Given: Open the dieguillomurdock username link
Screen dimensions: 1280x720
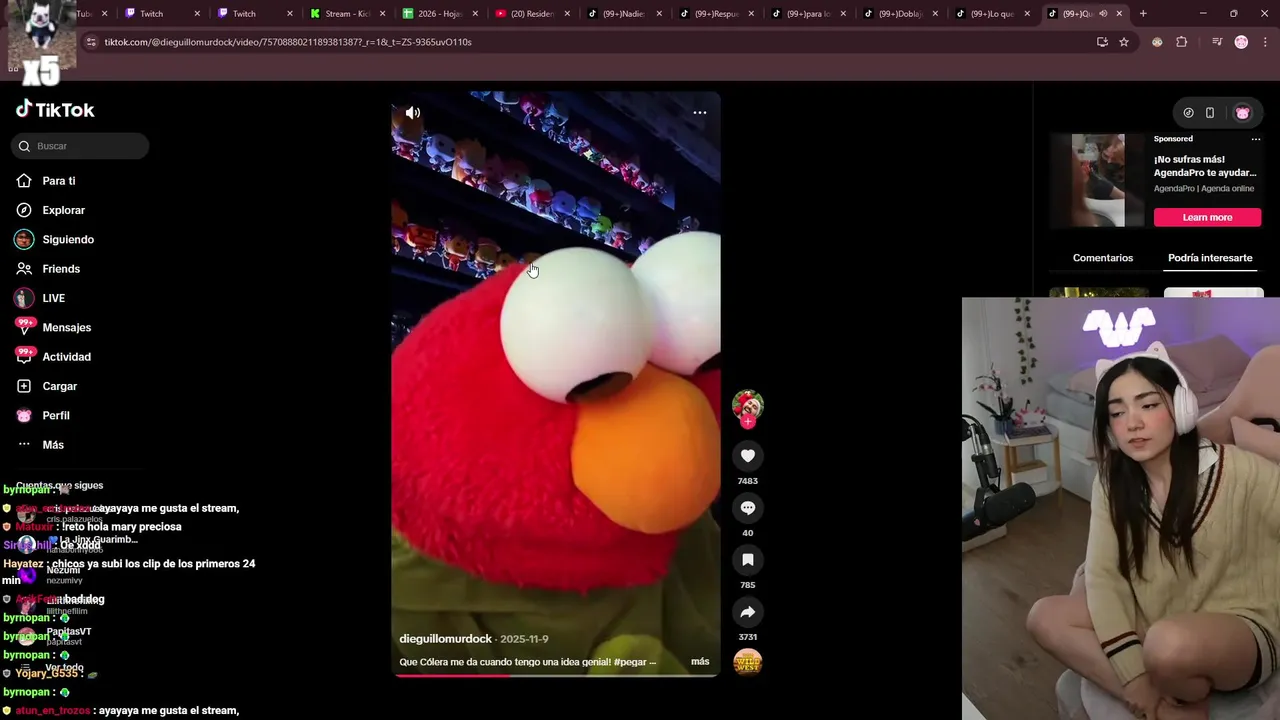Looking at the screenshot, I should click(446, 639).
